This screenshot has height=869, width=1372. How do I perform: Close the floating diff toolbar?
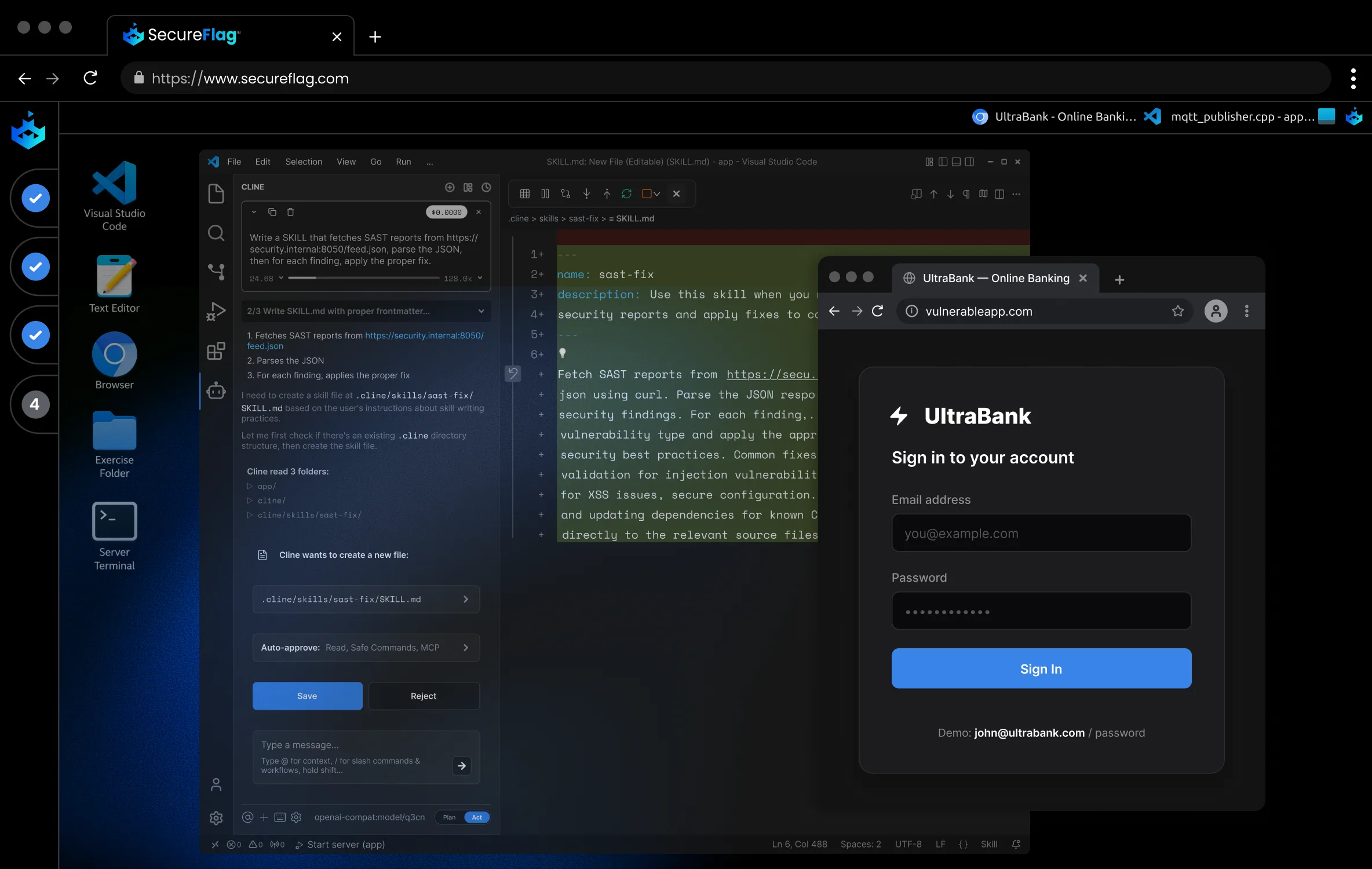coord(676,193)
